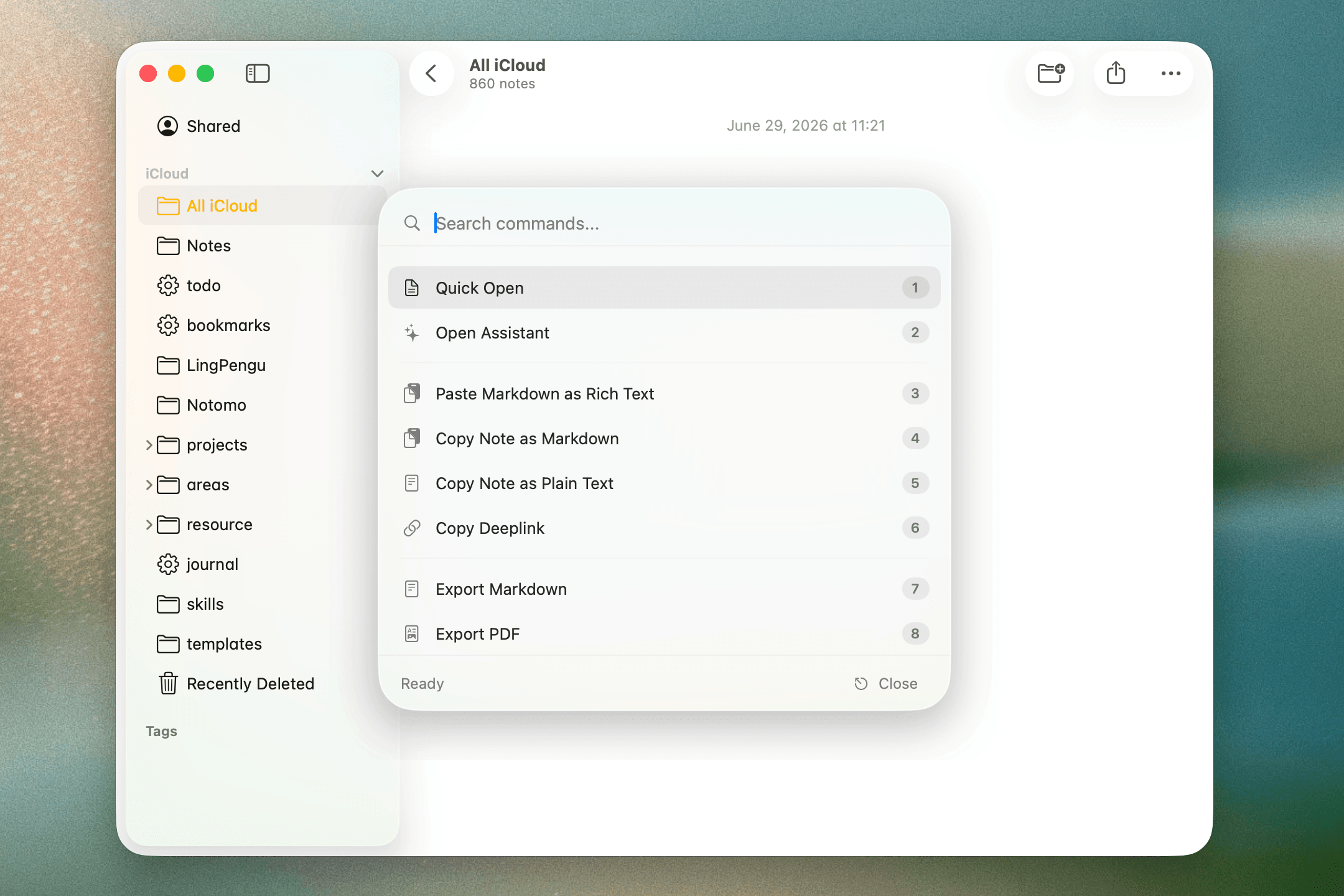Open the bookmarks smart folder

pos(262,325)
